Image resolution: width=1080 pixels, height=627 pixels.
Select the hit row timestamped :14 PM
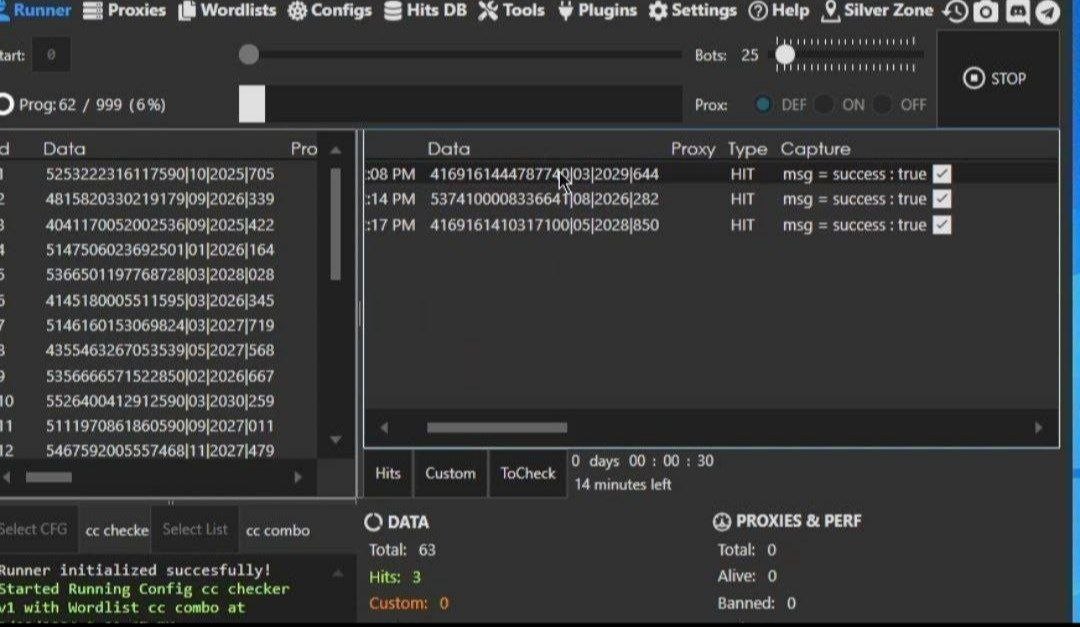pos(711,199)
